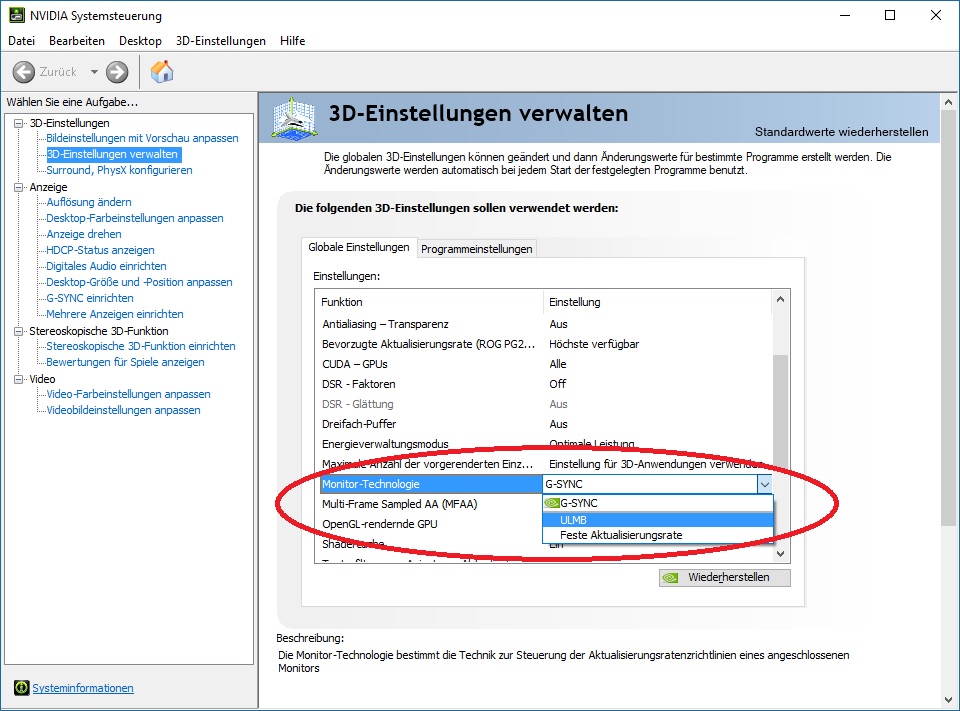Click main panel scroll up arrow
The height and width of the screenshot is (711, 960).
[948, 102]
